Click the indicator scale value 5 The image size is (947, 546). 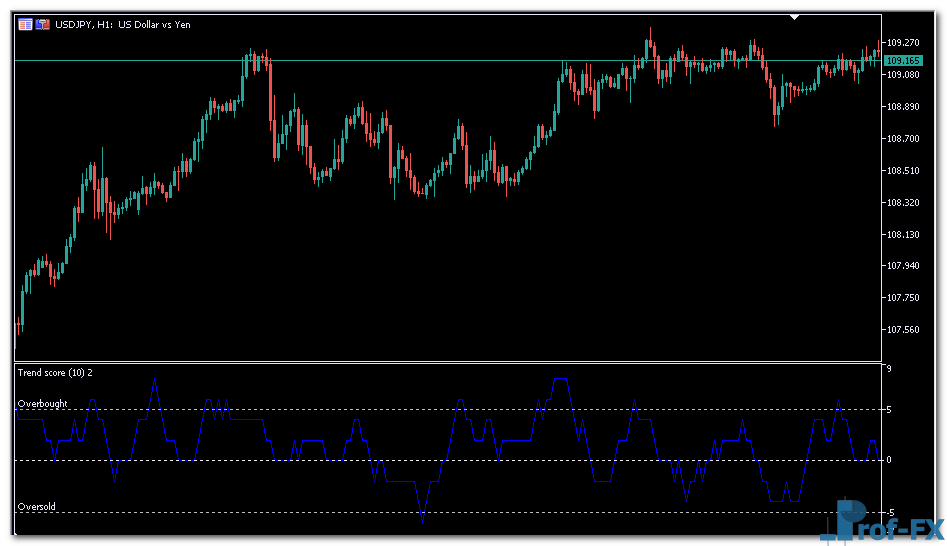887,410
